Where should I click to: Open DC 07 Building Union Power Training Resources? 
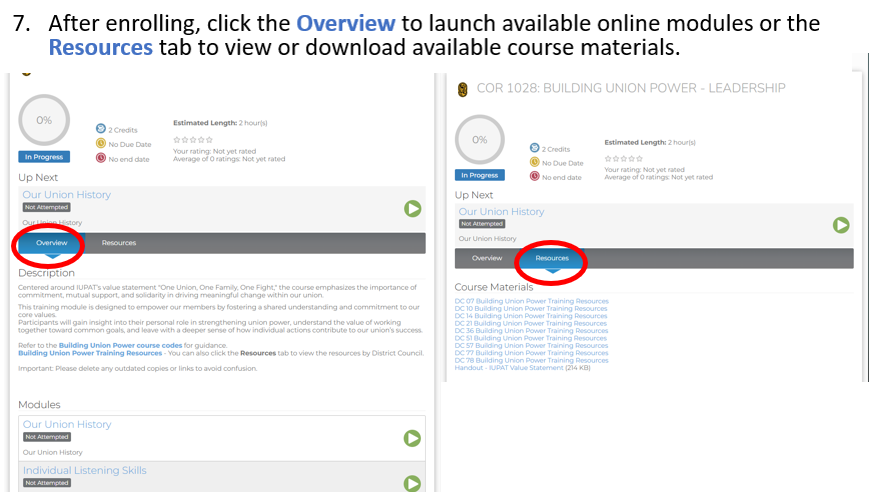[x=532, y=301]
